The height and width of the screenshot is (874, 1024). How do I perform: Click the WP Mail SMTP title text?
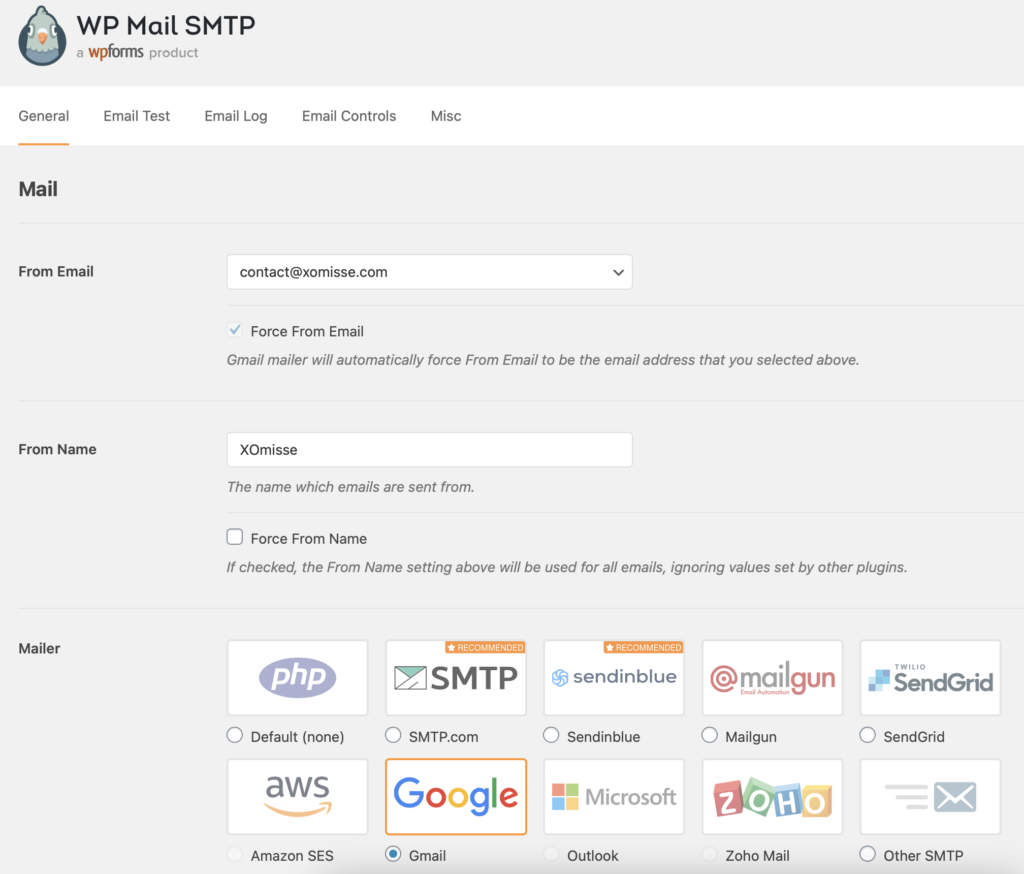tap(166, 25)
